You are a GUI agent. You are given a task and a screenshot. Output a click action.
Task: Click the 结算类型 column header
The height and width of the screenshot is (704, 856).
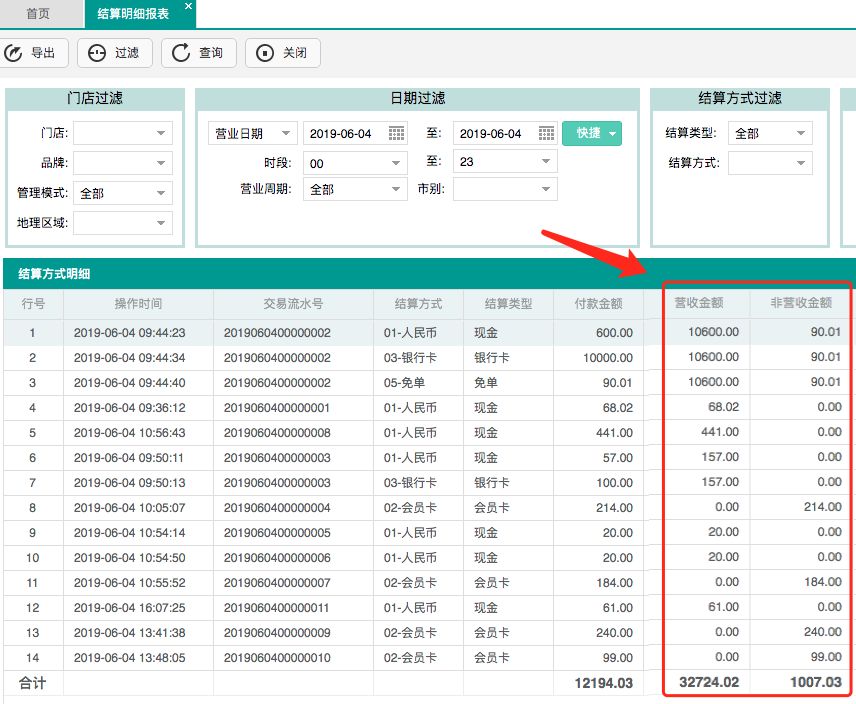508,304
